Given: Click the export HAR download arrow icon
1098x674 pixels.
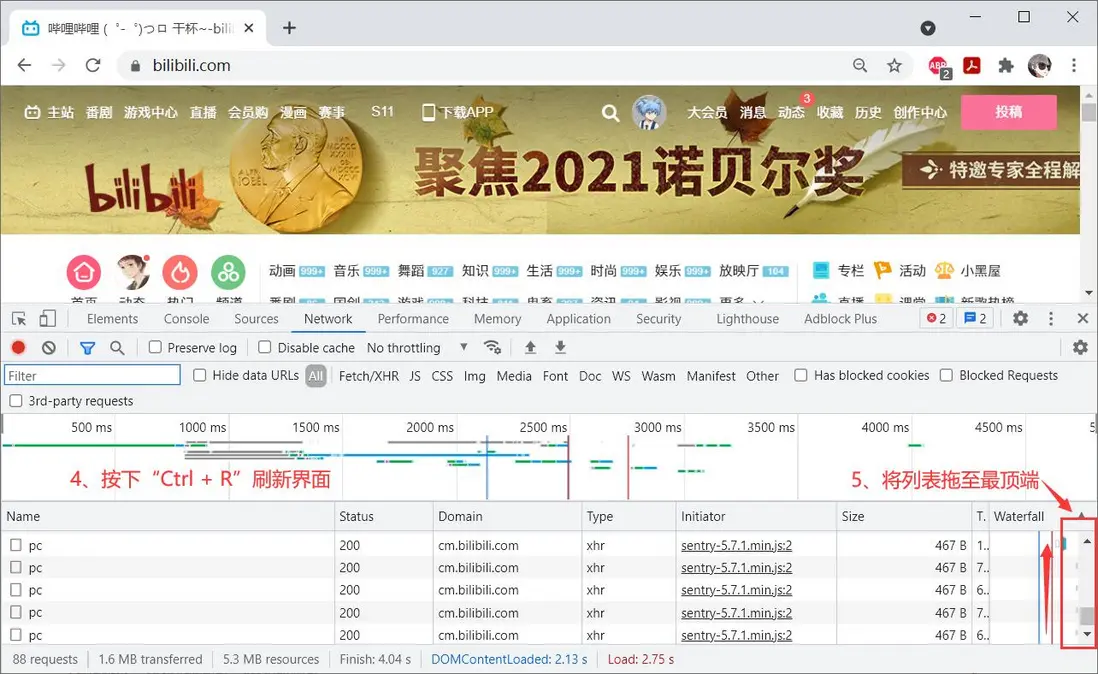Looking at the screenshot, I should tap(560, 347).
